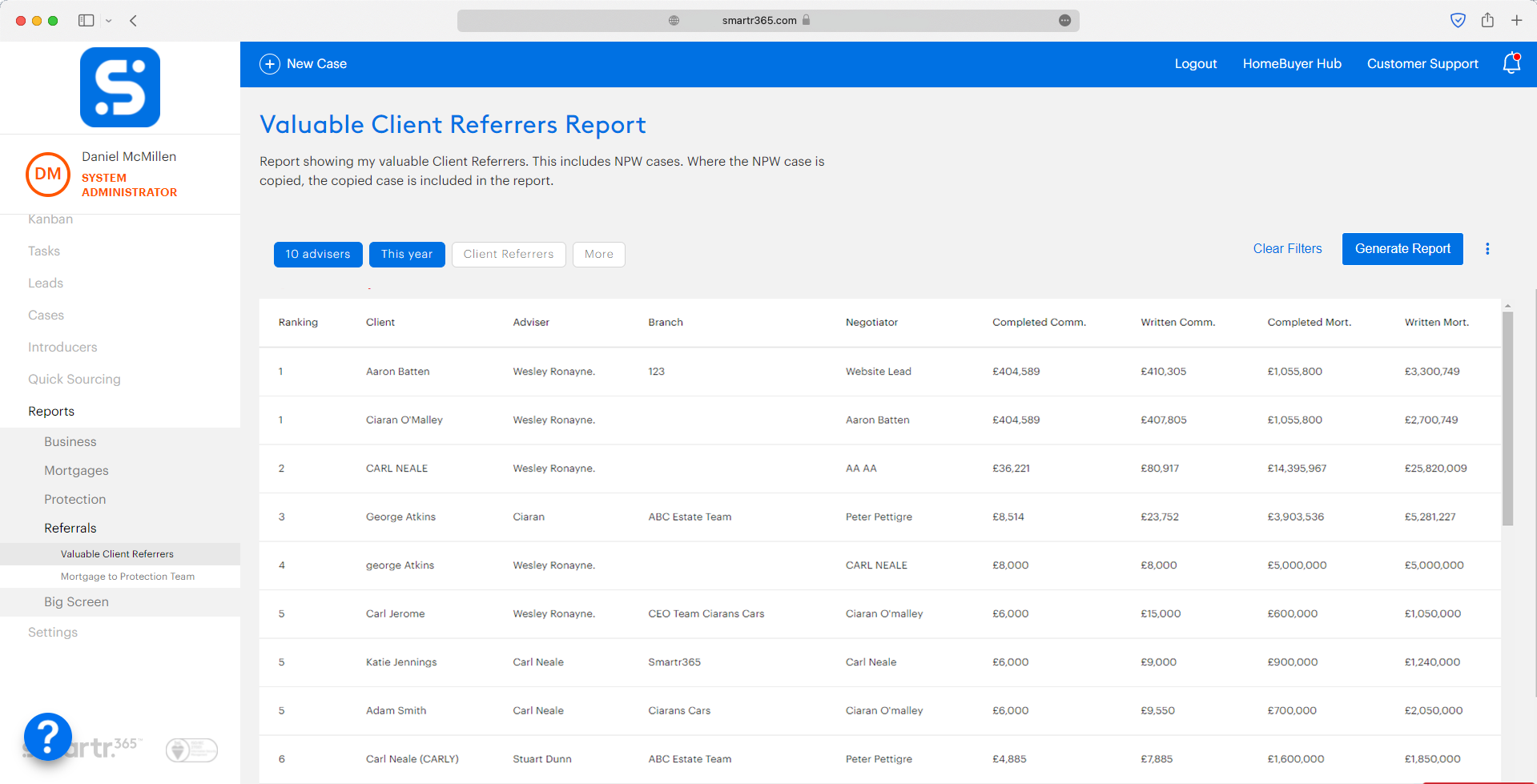The height and width of the screenshot is (784, 1537).
Task: Click the Completed Comm. column header
Action: (1039, 323)
